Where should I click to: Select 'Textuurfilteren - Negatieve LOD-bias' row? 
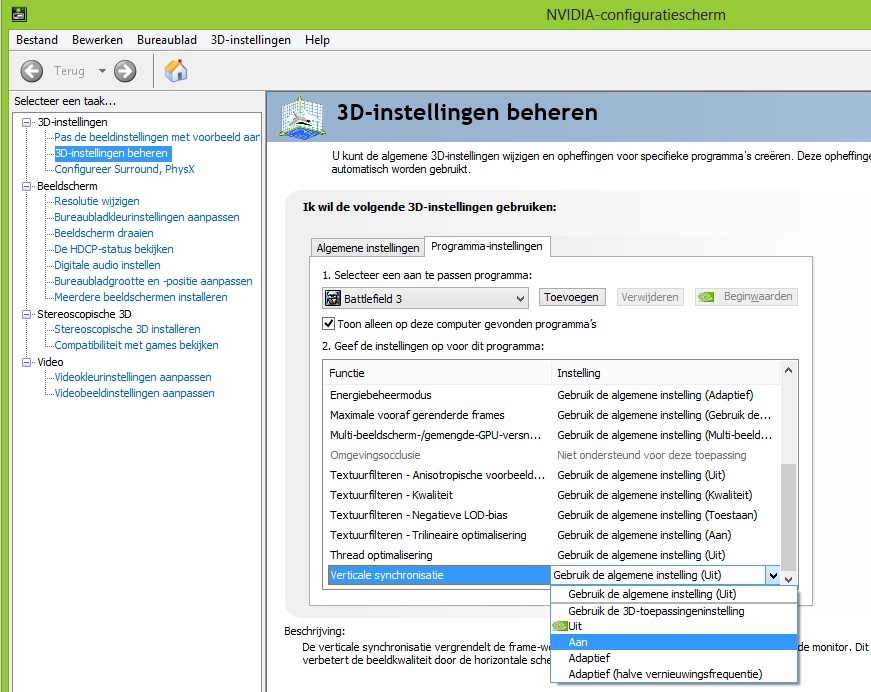[x=552, y=515]
